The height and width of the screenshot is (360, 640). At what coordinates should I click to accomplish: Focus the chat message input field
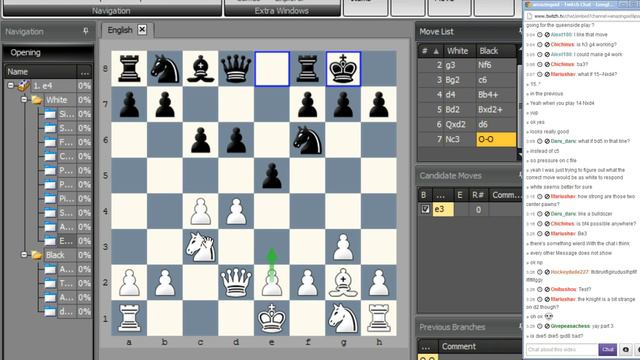click(562, 350)
